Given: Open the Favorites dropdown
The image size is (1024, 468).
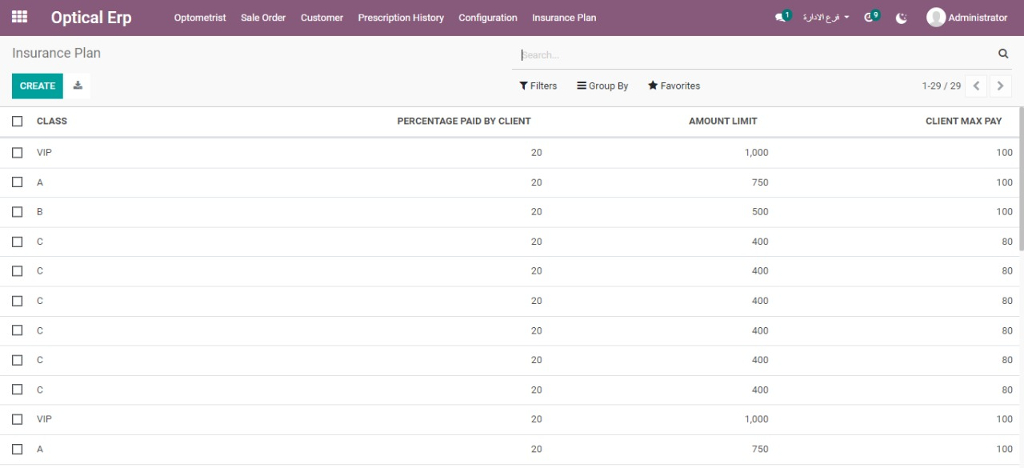Looking at the screenshot, I should click(674, 86).
